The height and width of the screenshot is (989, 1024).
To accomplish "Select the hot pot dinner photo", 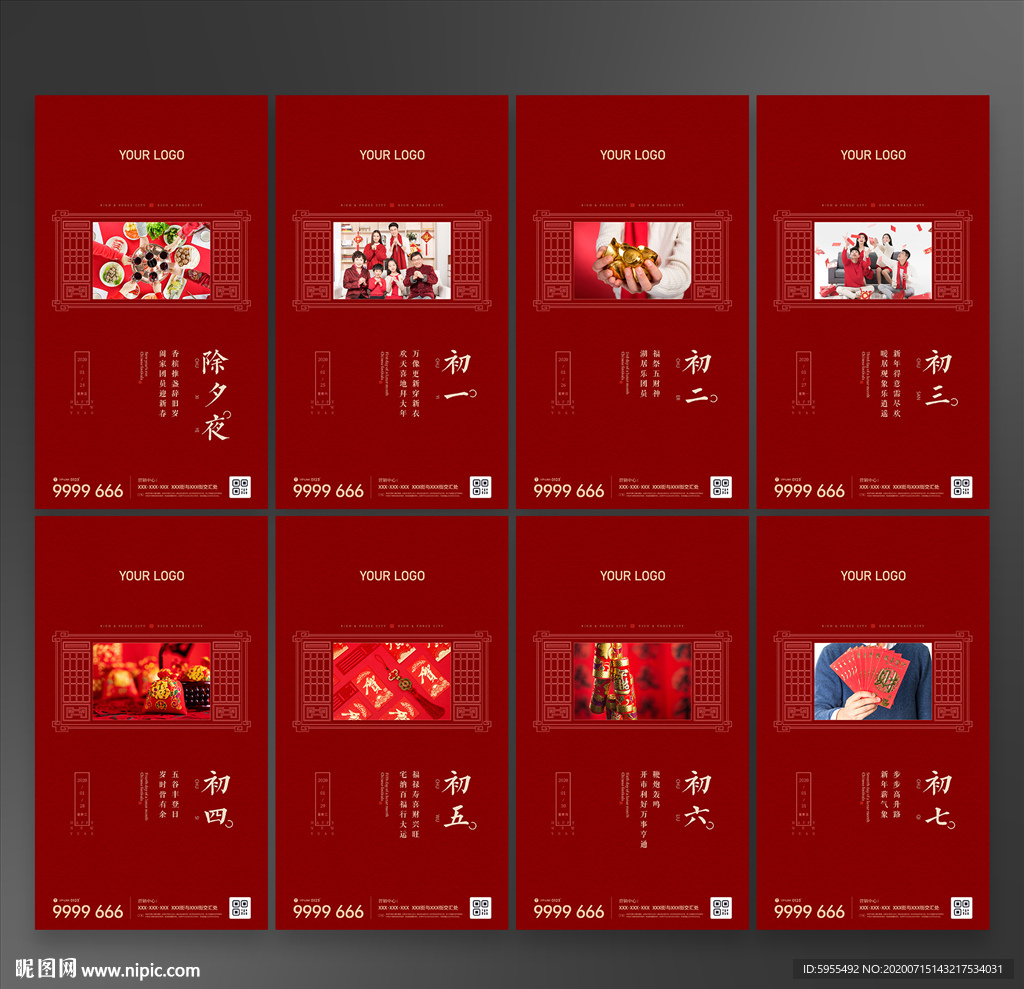I will click(152, 261).
